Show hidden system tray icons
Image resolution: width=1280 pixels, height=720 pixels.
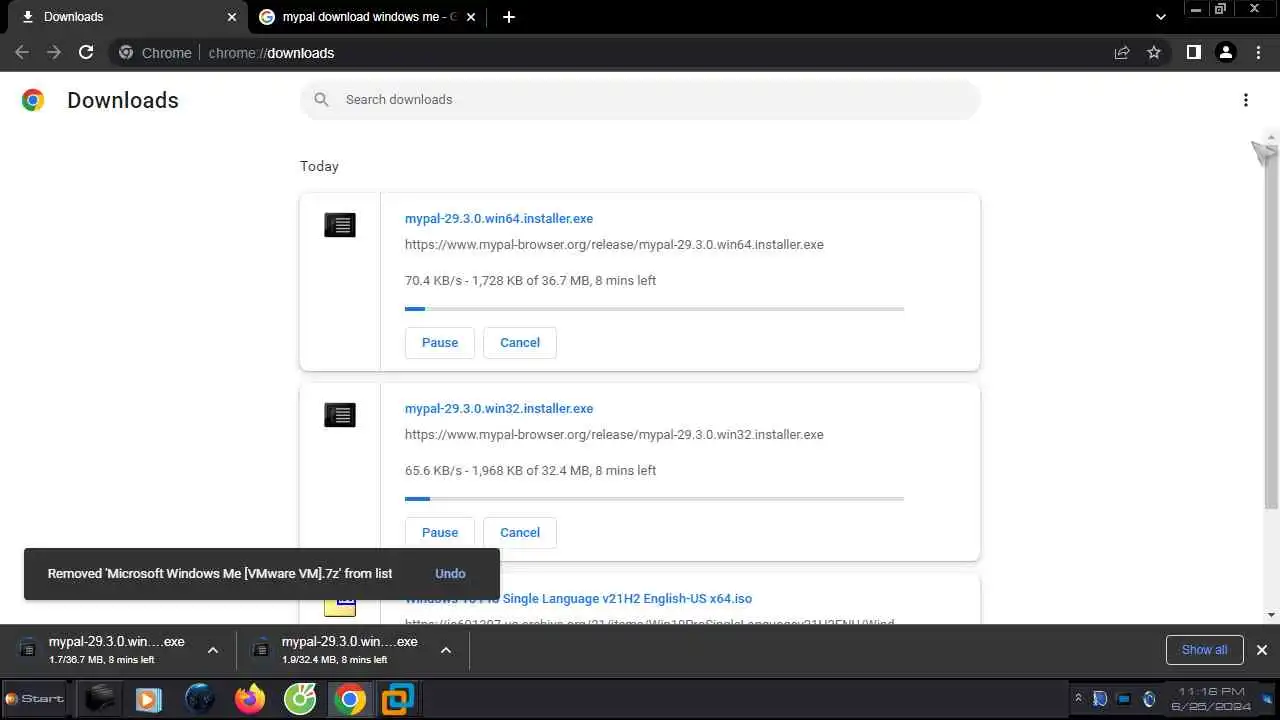click(1078, 698)
